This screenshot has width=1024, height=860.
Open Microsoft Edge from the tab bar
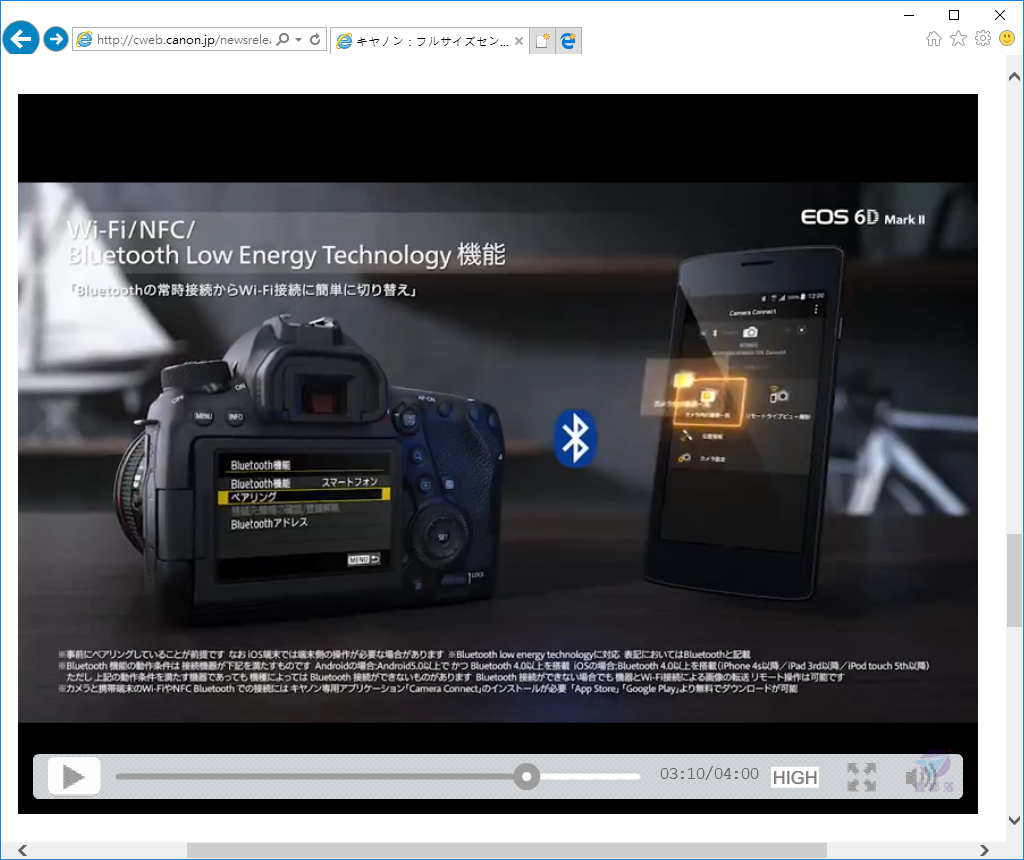(568, 40)
